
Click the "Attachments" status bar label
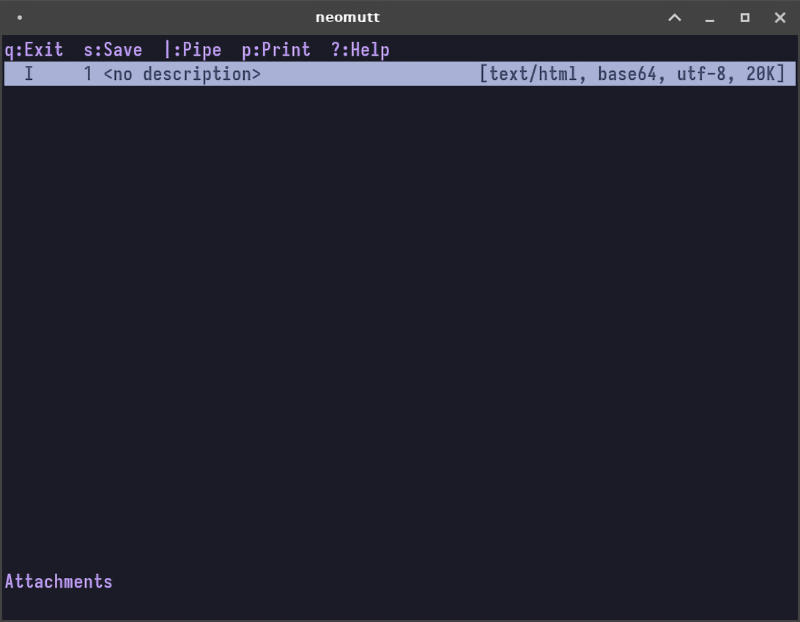58,581
